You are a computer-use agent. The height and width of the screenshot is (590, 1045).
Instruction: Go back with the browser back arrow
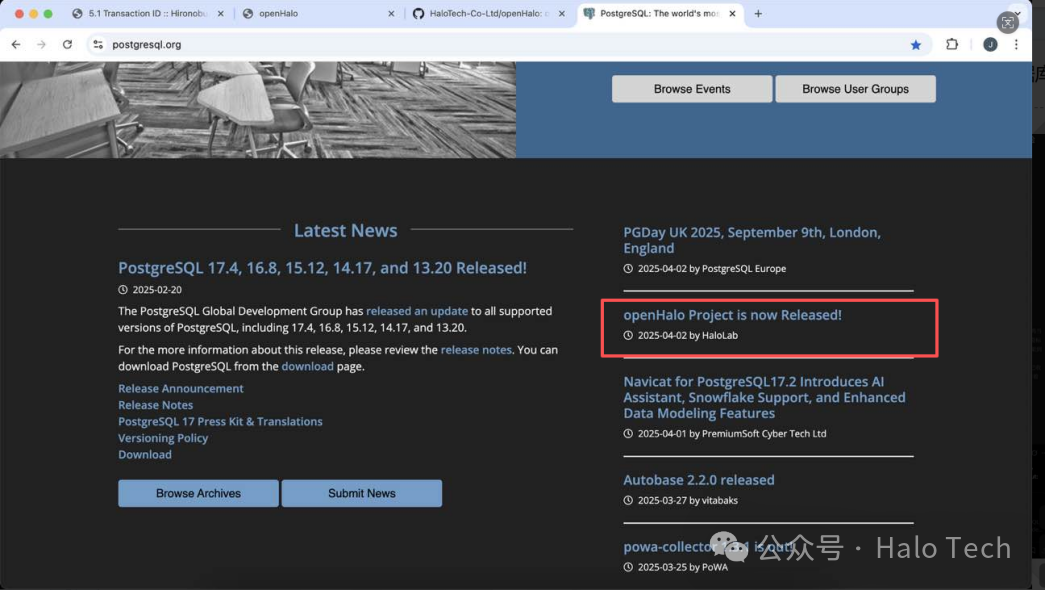point(16,45)
